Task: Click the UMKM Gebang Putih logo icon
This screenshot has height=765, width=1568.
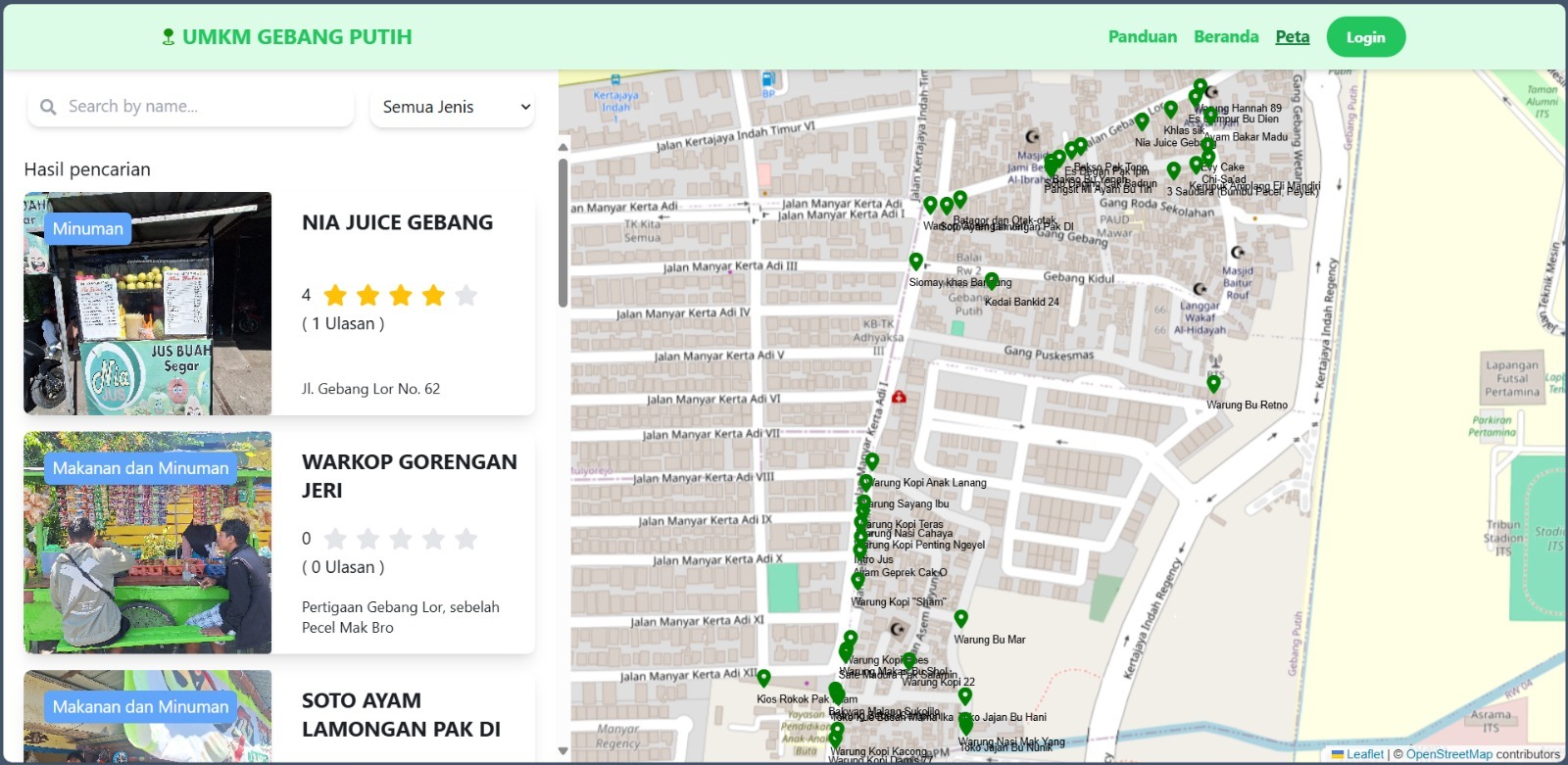Action: click(x=168, y=37)
